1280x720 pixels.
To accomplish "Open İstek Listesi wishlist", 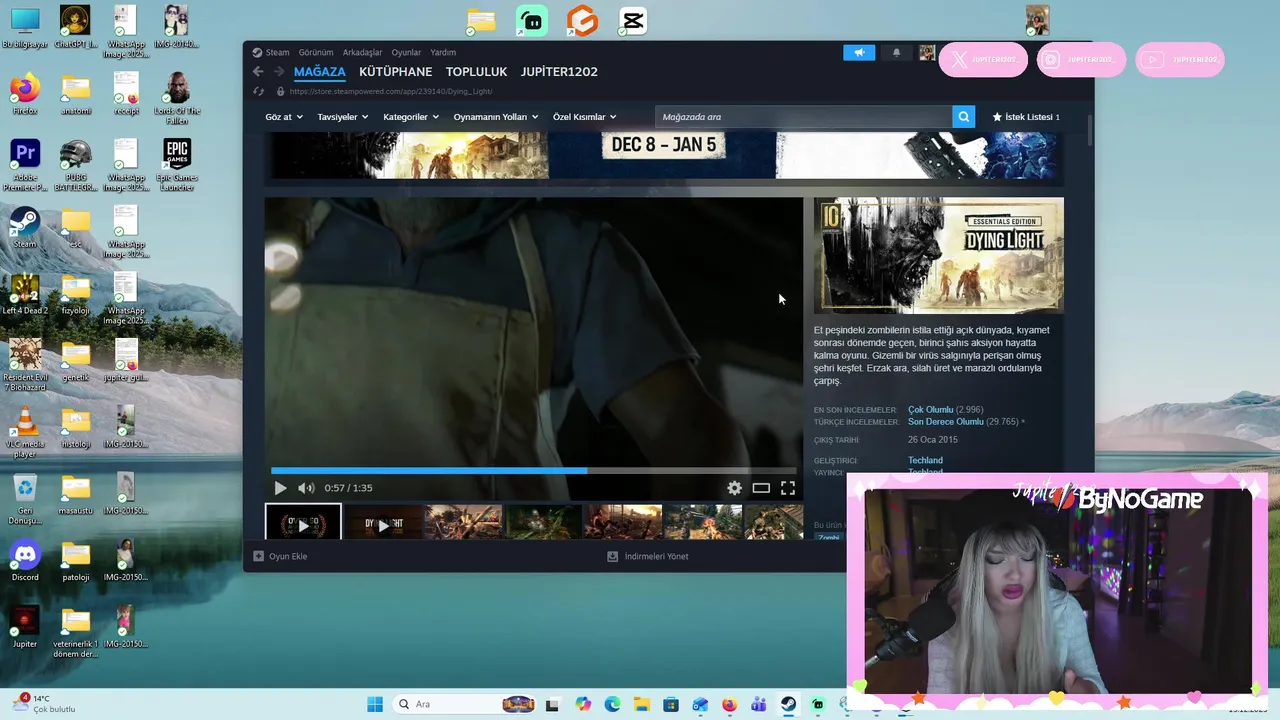I will coord(1026,117).
